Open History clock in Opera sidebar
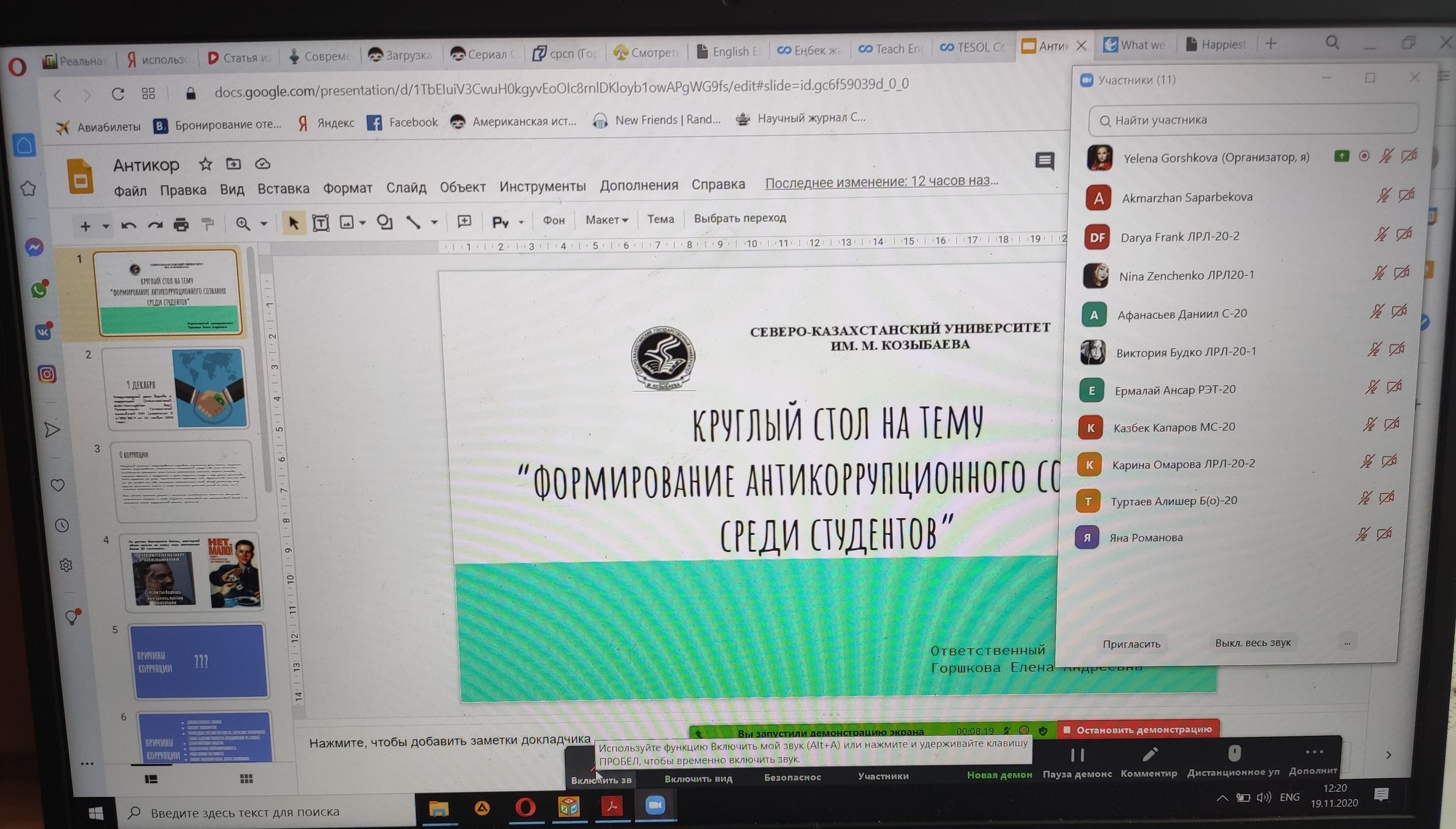 point(62,526)
